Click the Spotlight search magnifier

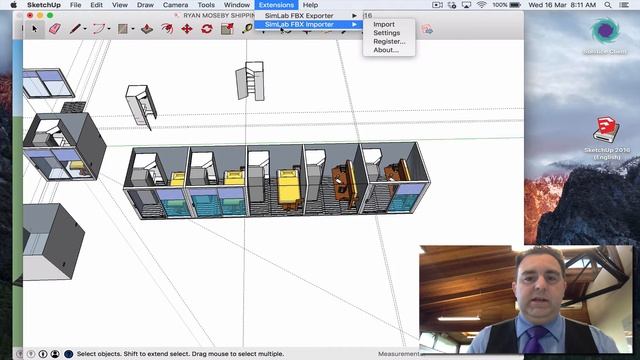(x=608, y=5)
